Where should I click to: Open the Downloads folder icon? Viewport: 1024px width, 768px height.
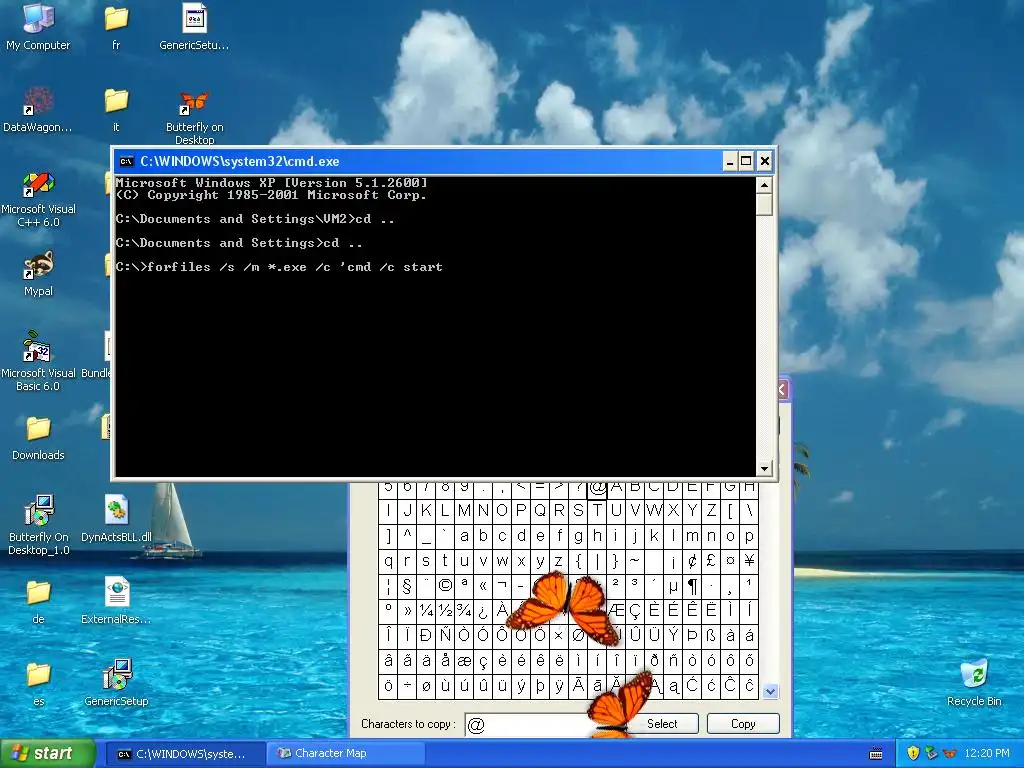38,438
